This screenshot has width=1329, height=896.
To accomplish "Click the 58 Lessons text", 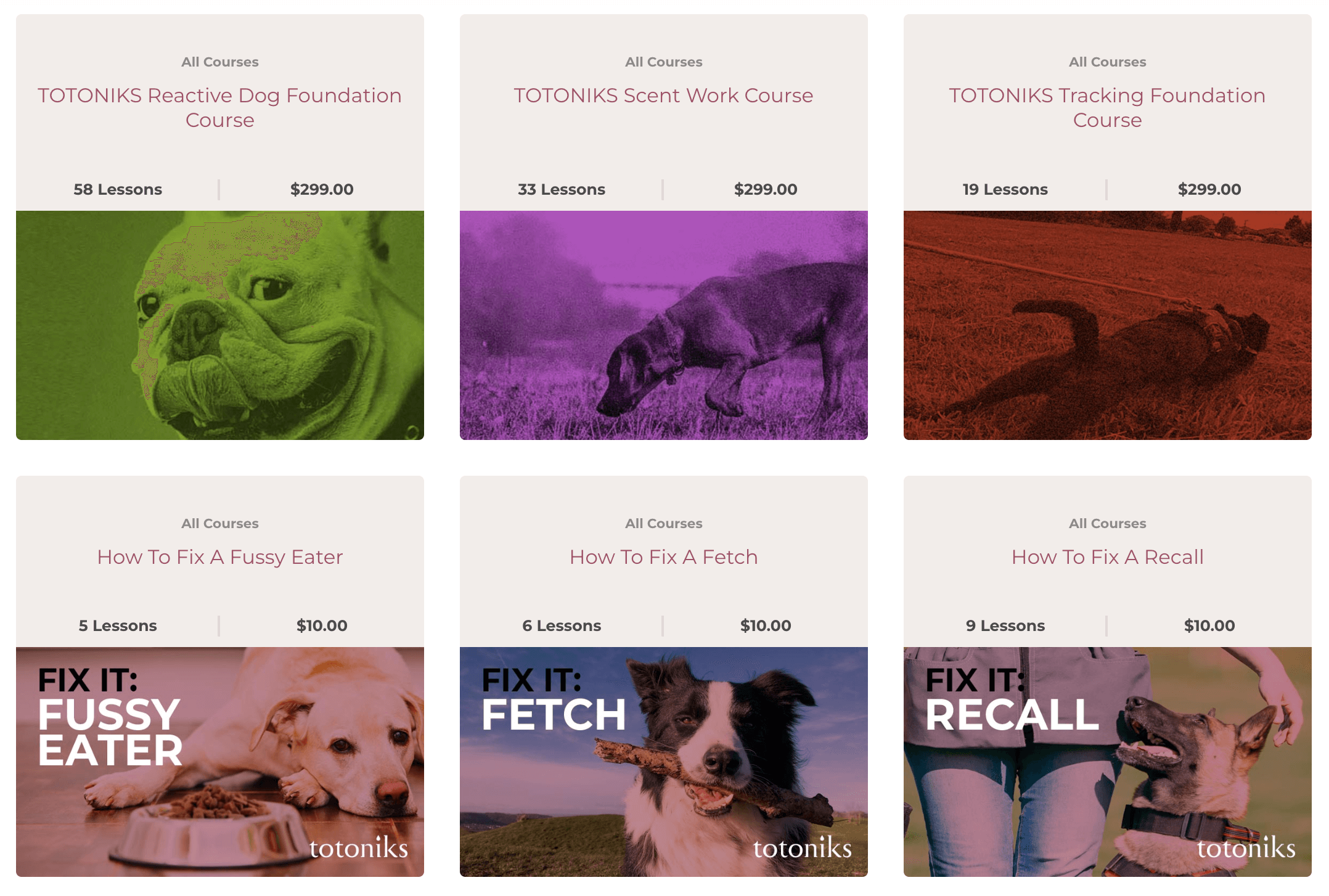I will pos(118,189).
